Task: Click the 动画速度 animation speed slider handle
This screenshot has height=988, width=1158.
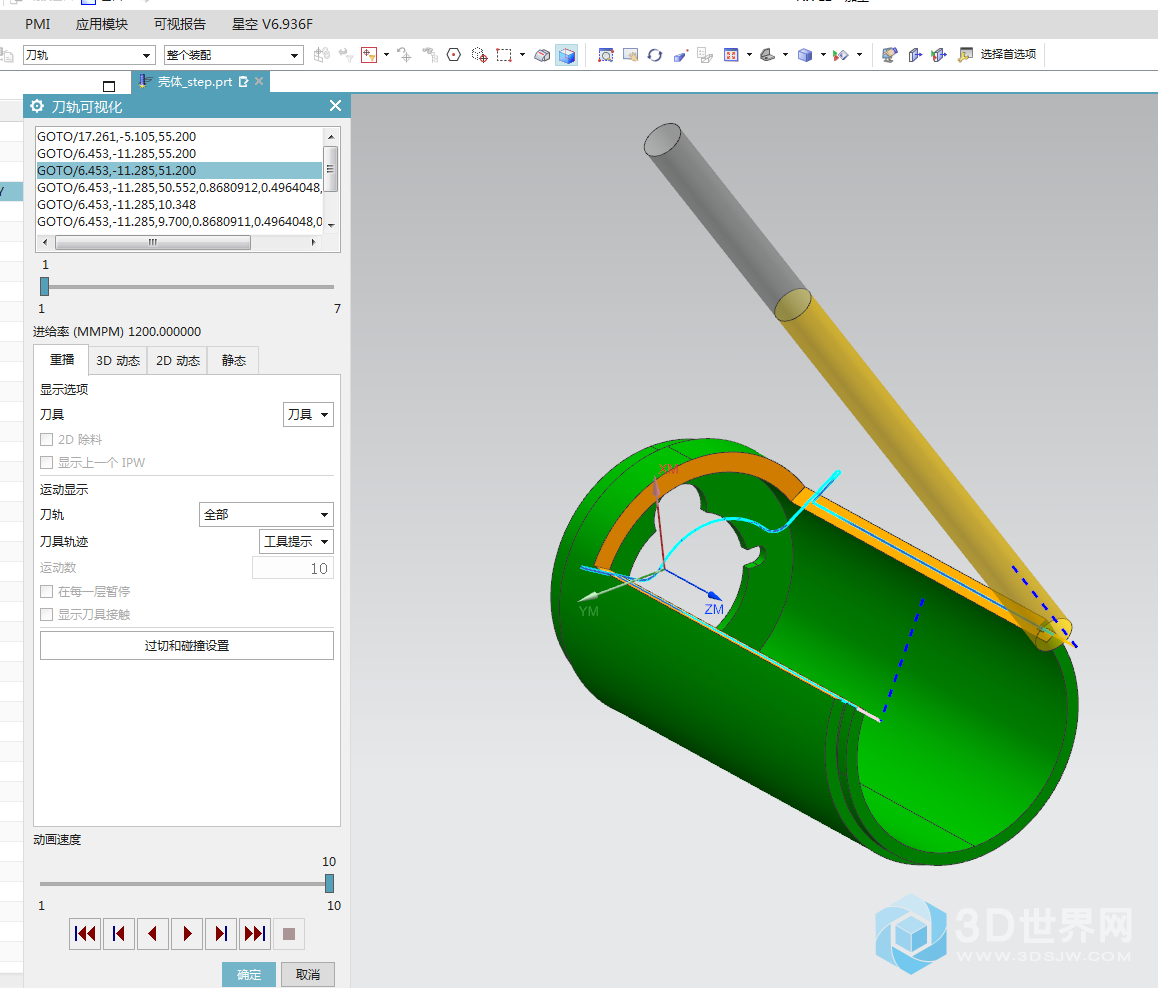Action: [x=329, y=883]
